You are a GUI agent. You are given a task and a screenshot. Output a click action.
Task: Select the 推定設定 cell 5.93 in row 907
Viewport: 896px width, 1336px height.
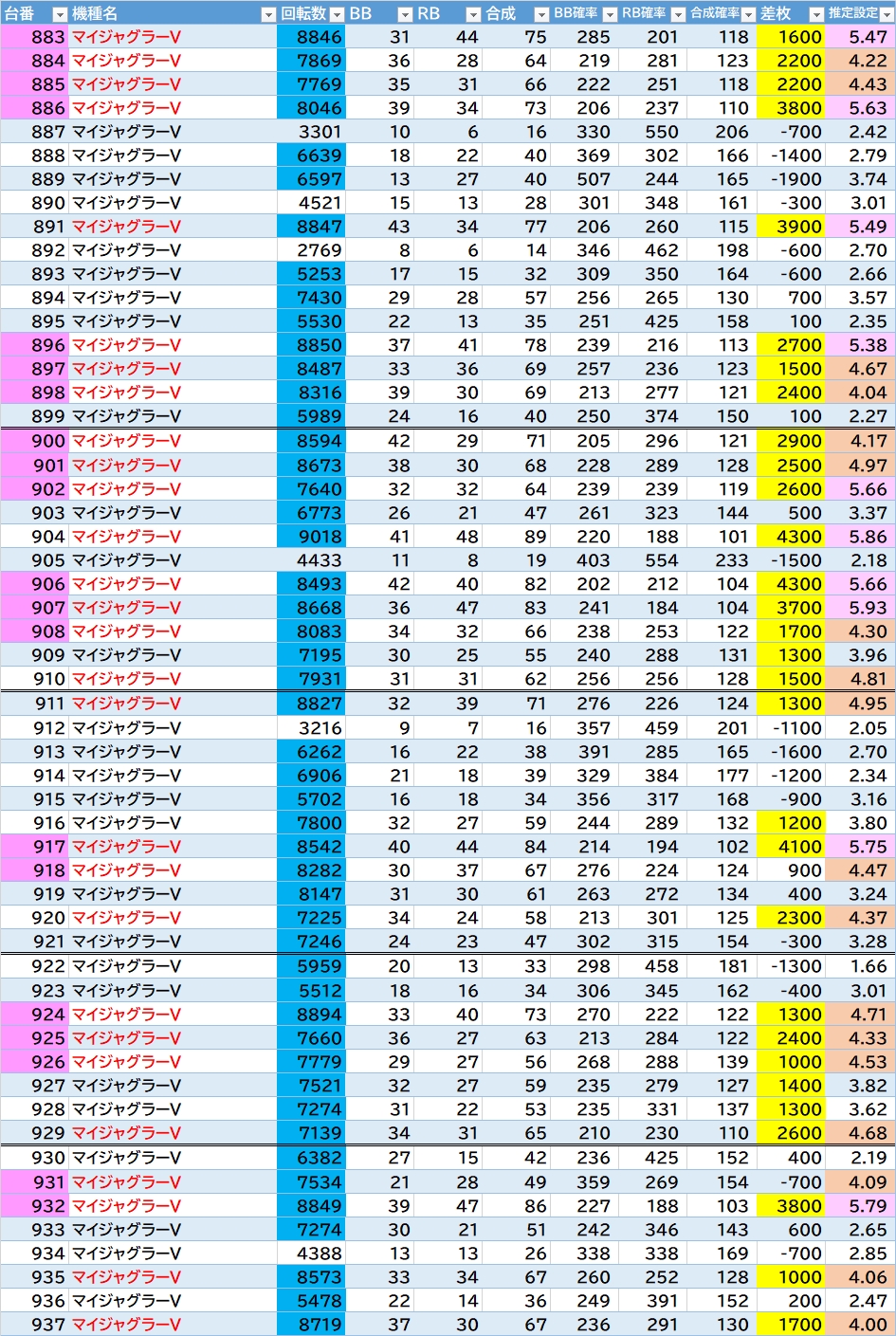(860, 608)
